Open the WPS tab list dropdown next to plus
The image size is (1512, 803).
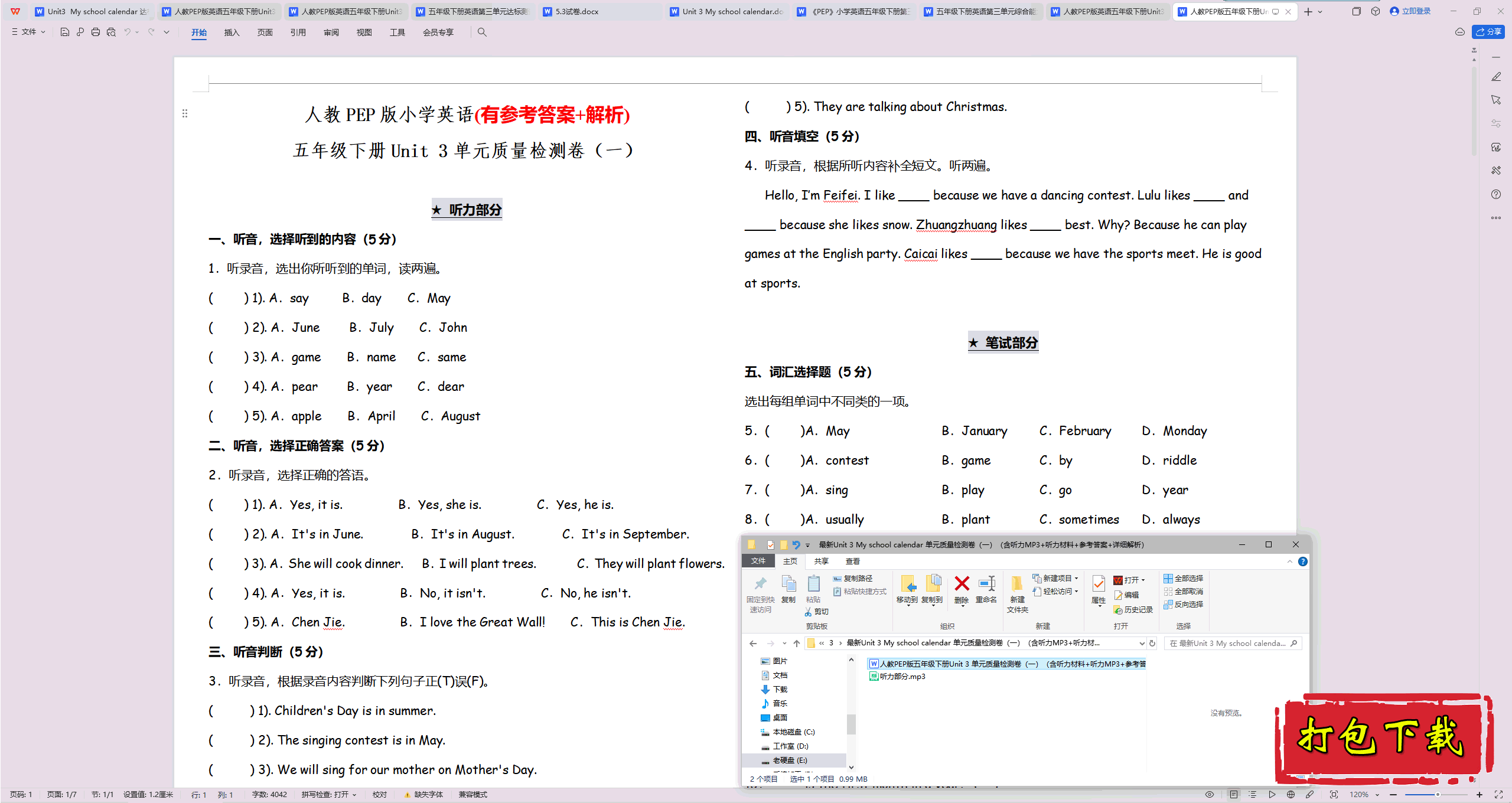tap(1320, 12)
